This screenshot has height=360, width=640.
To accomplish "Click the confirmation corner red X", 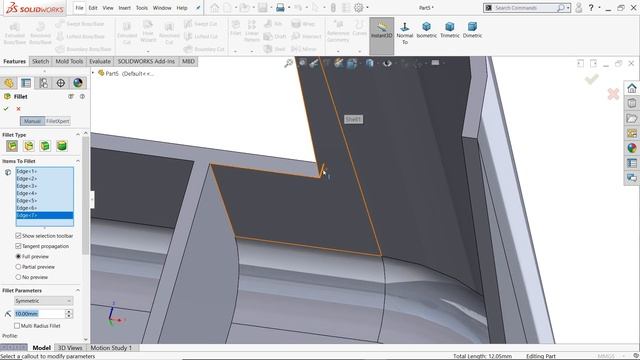I will click(613, 94).
